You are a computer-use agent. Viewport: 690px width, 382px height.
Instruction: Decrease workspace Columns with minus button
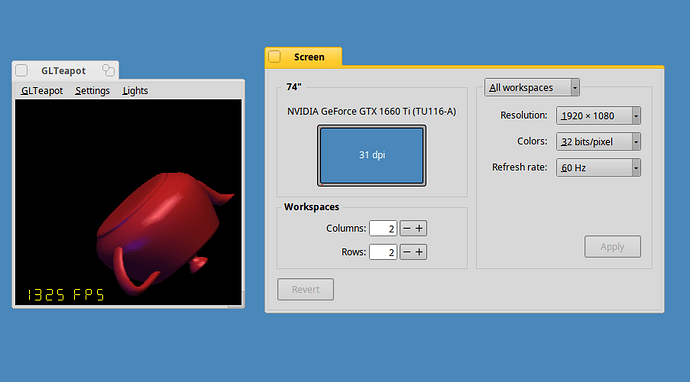pyautogui.click(x=407, y=228)
